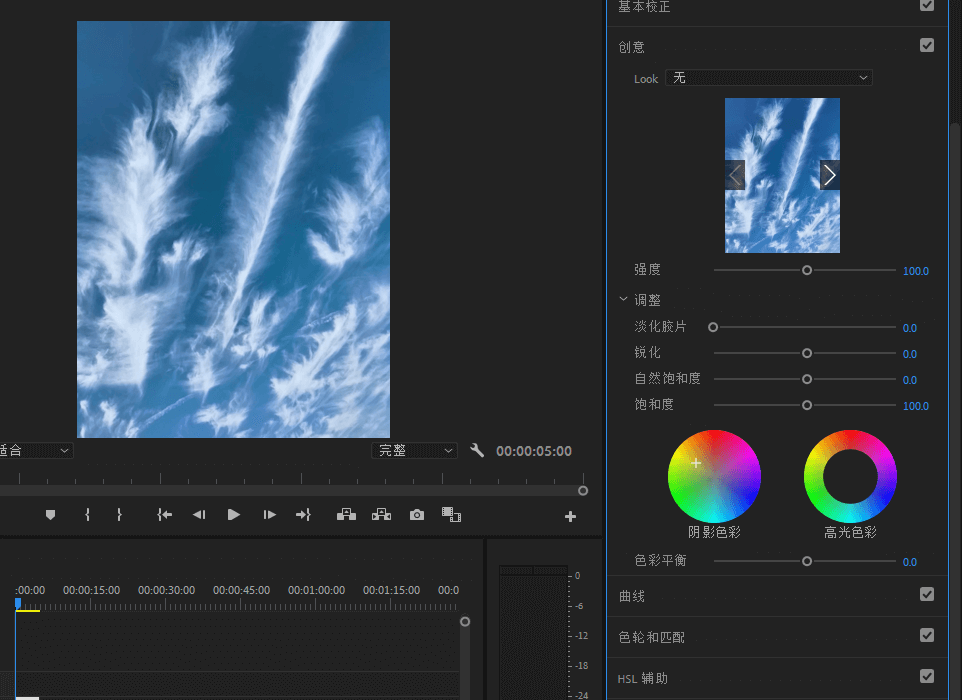Click the Add Marker icon

[x=51, y=514]
